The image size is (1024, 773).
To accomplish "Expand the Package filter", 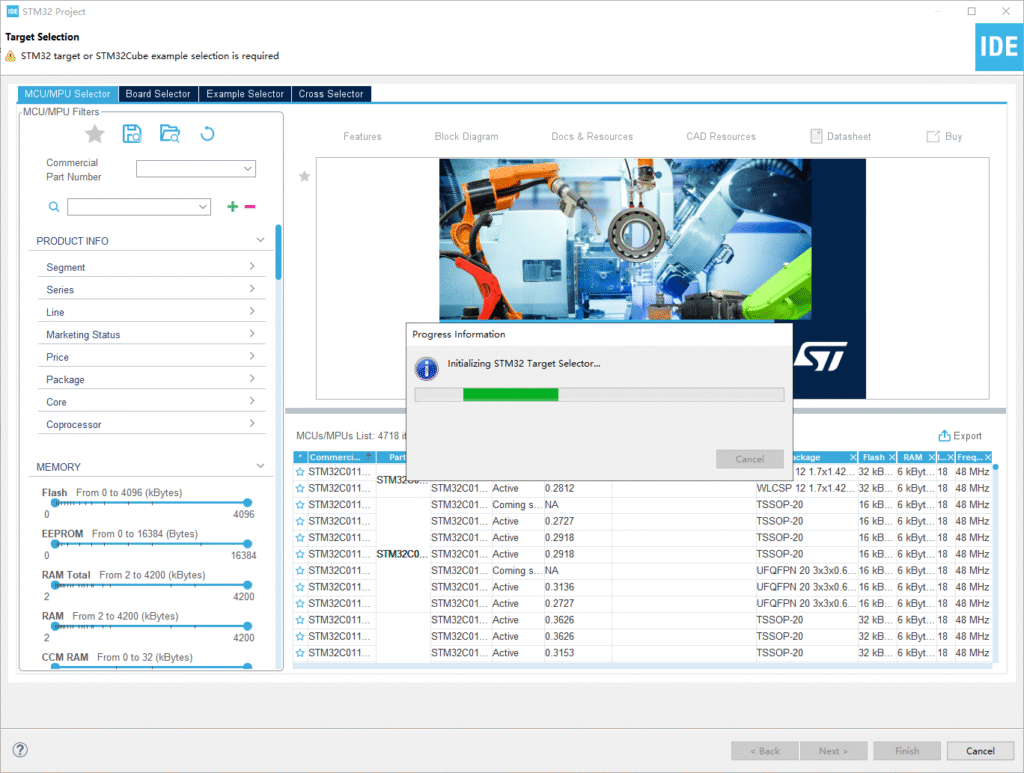I will (x=252, y=379).
